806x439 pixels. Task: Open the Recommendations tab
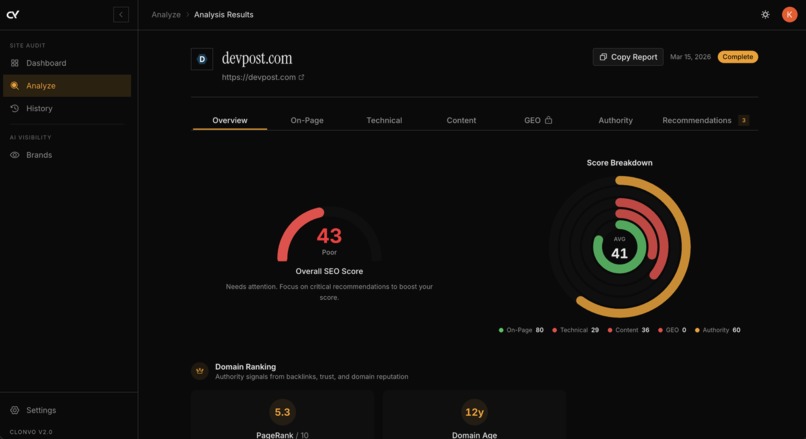point(705,120)
